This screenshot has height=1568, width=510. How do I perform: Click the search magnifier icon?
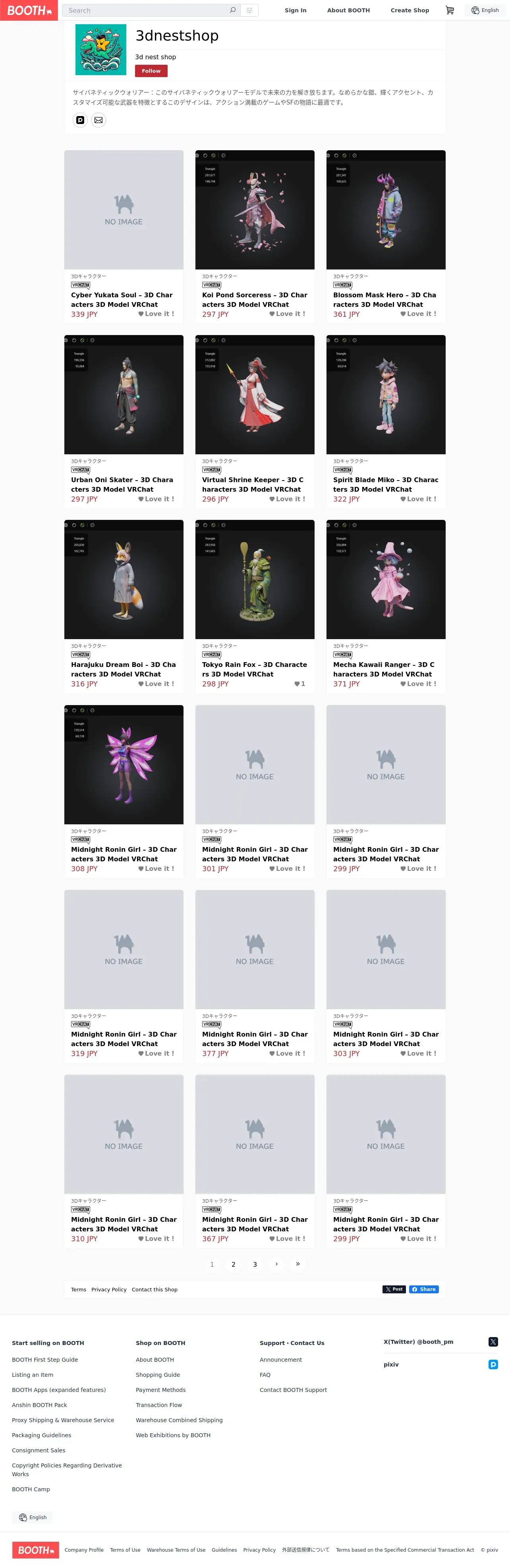232,10
